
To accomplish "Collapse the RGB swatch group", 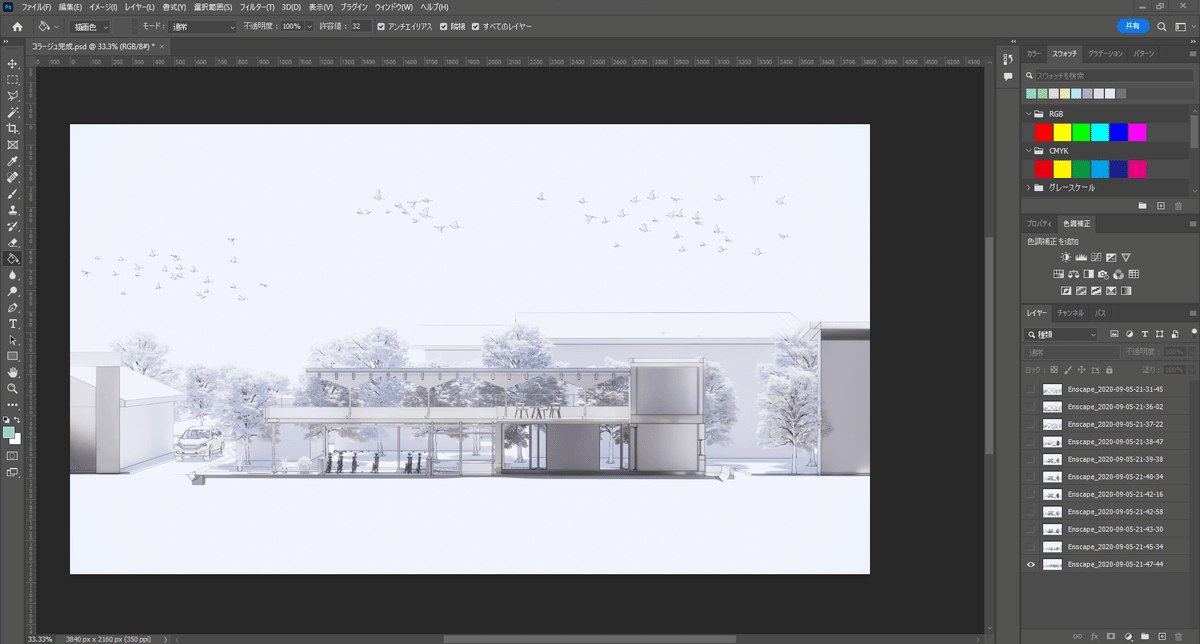I will click(1029, 114).
